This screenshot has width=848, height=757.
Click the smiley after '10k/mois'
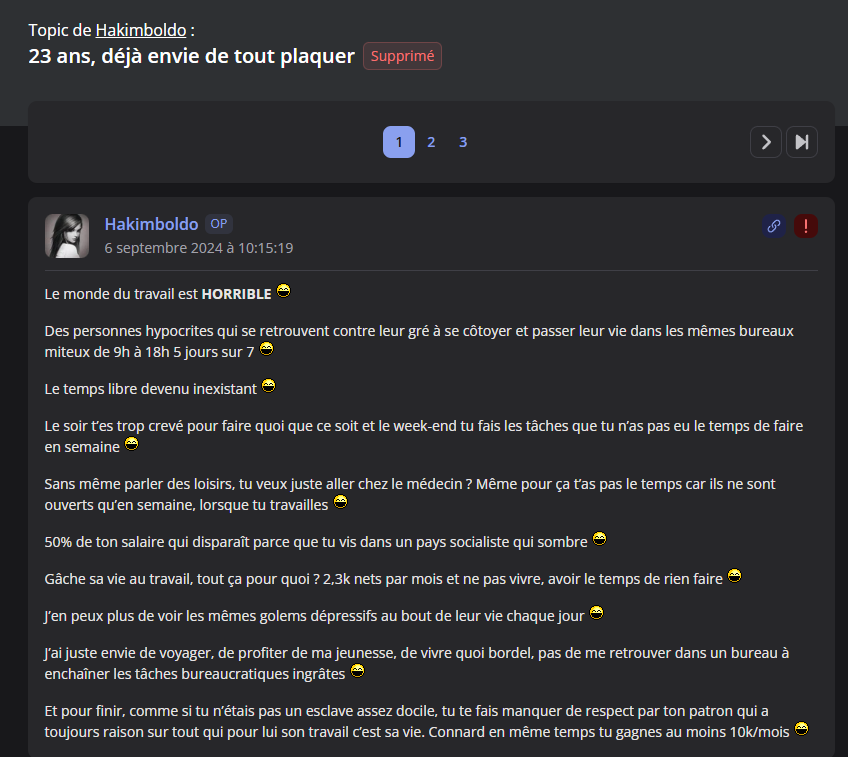coord(801,729)
